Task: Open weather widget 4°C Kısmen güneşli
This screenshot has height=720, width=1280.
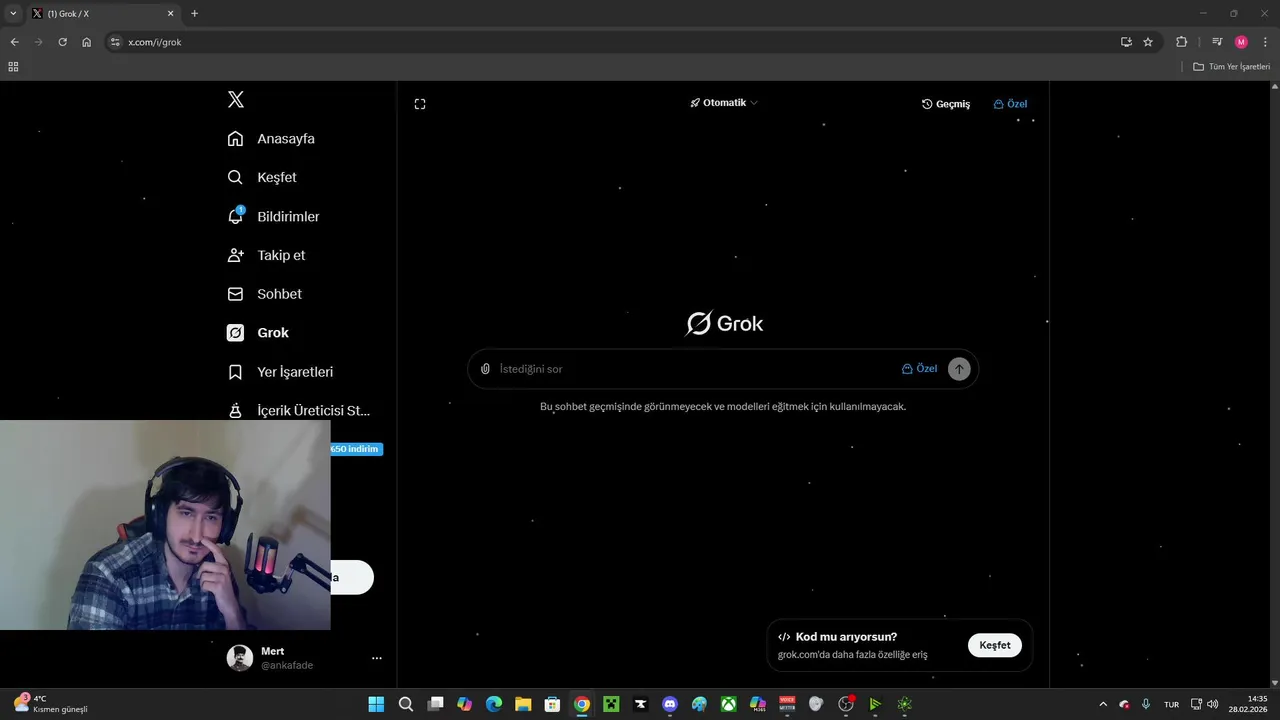Action: click(52, 704)
